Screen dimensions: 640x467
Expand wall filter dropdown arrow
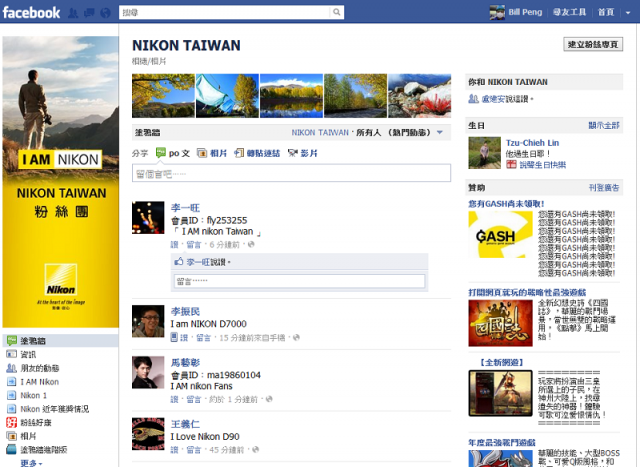pos(440,132)
